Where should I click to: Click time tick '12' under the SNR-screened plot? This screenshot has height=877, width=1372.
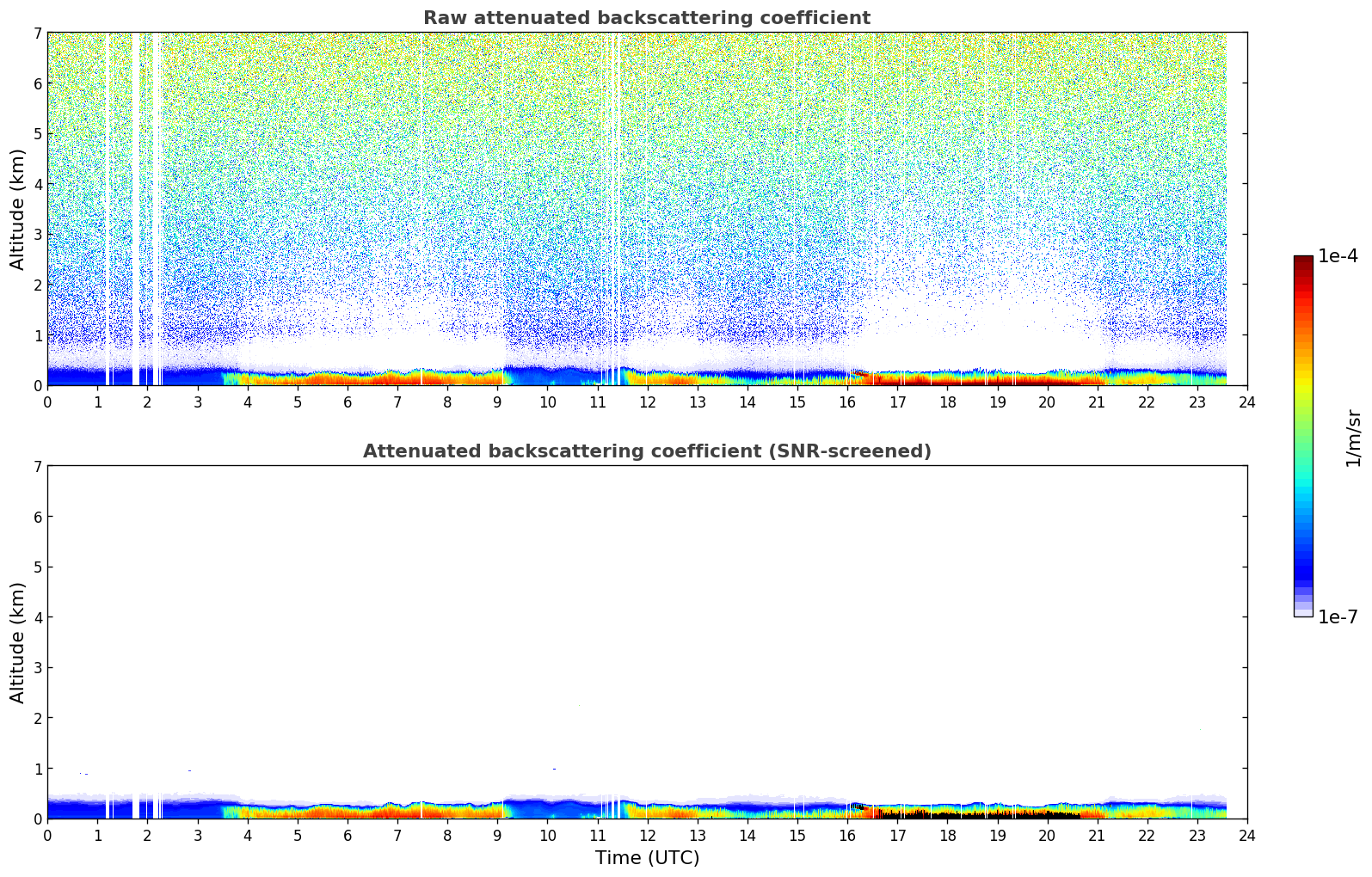click(647, 835)
